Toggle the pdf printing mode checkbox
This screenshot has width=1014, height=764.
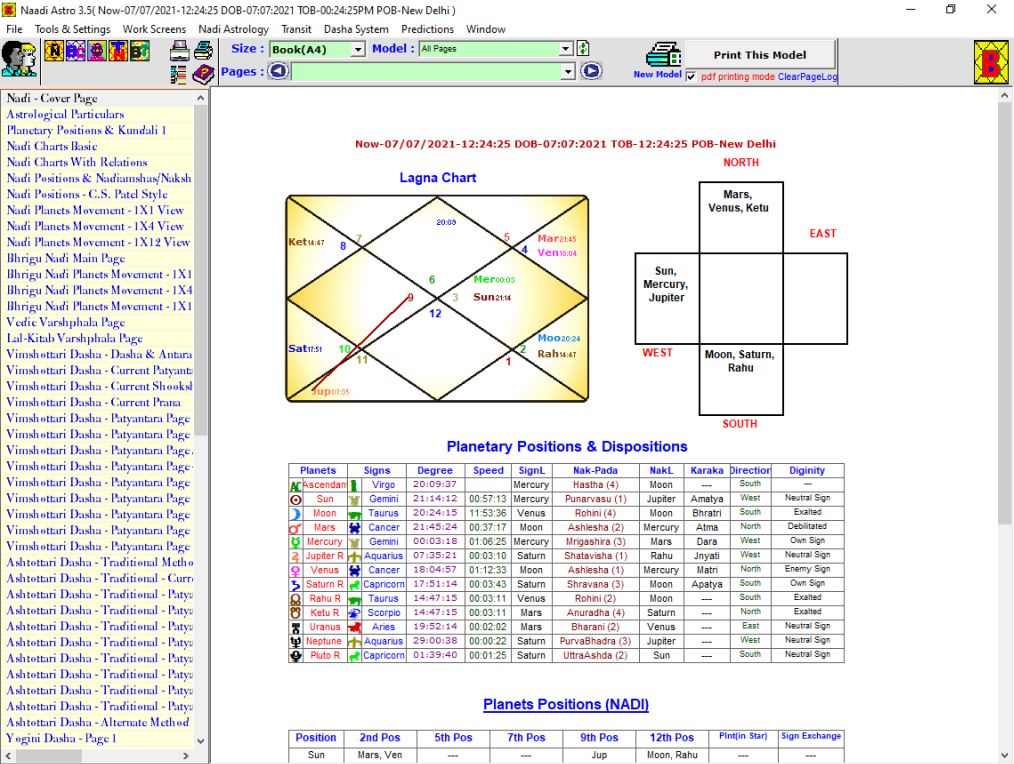point(691,76)
